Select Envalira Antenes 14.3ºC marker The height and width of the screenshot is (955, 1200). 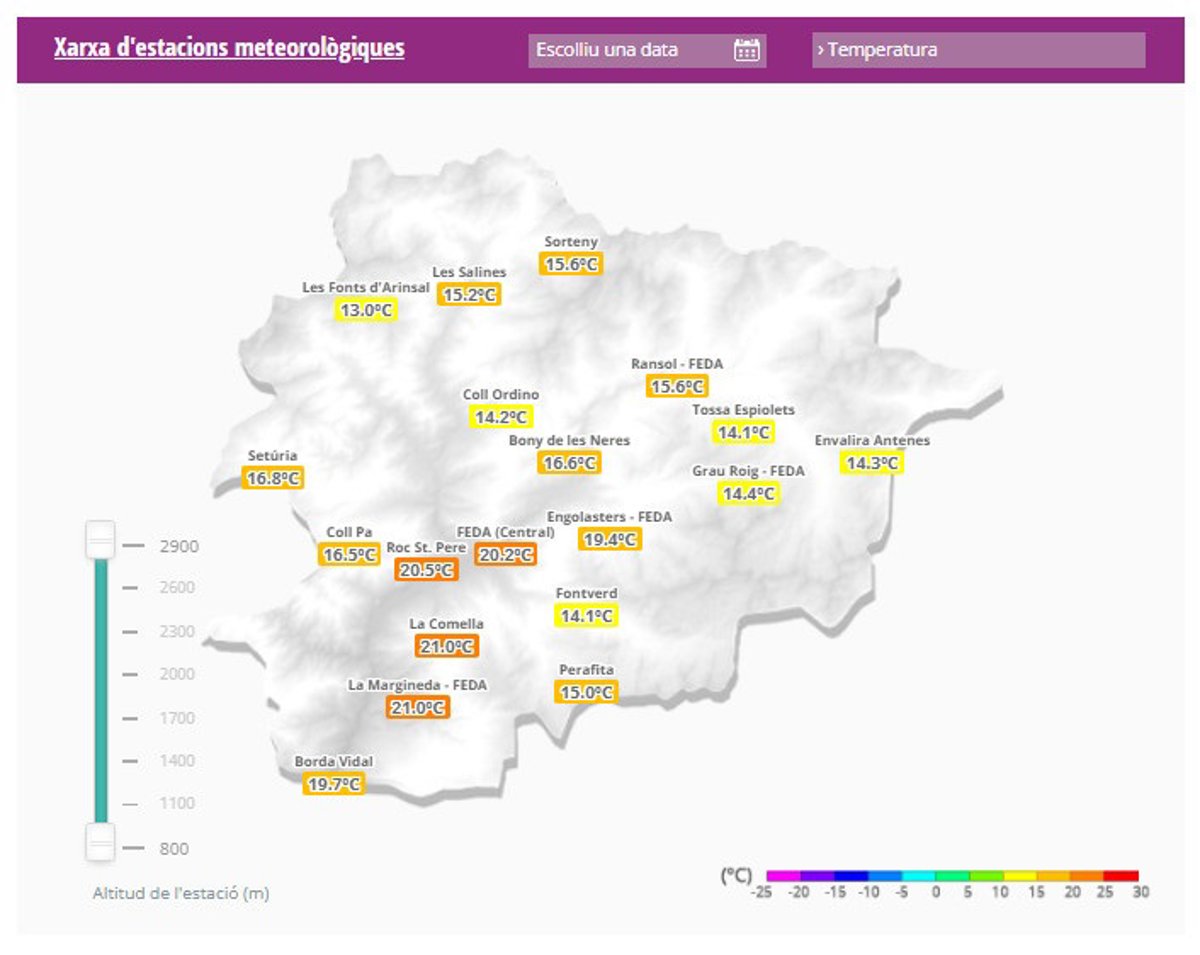point(871,463)
